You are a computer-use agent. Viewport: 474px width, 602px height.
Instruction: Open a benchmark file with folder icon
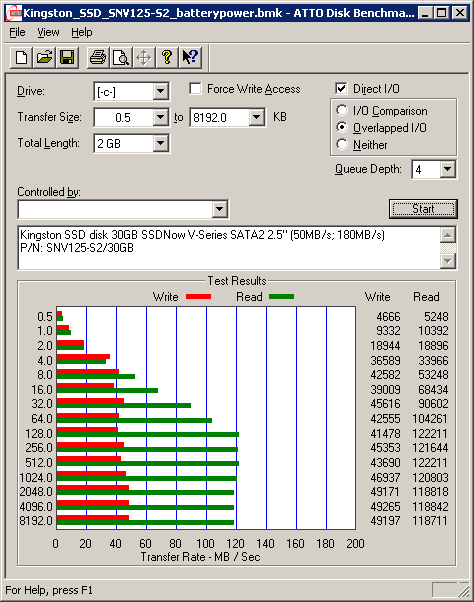tap(44, 58)
